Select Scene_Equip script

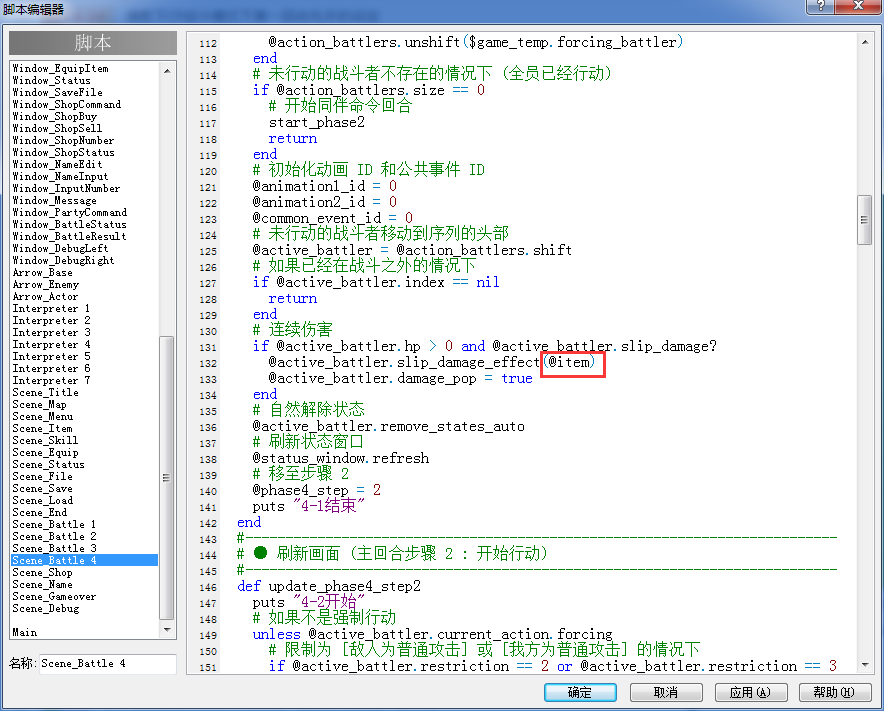pyautogui.click(x=46, y=452)
